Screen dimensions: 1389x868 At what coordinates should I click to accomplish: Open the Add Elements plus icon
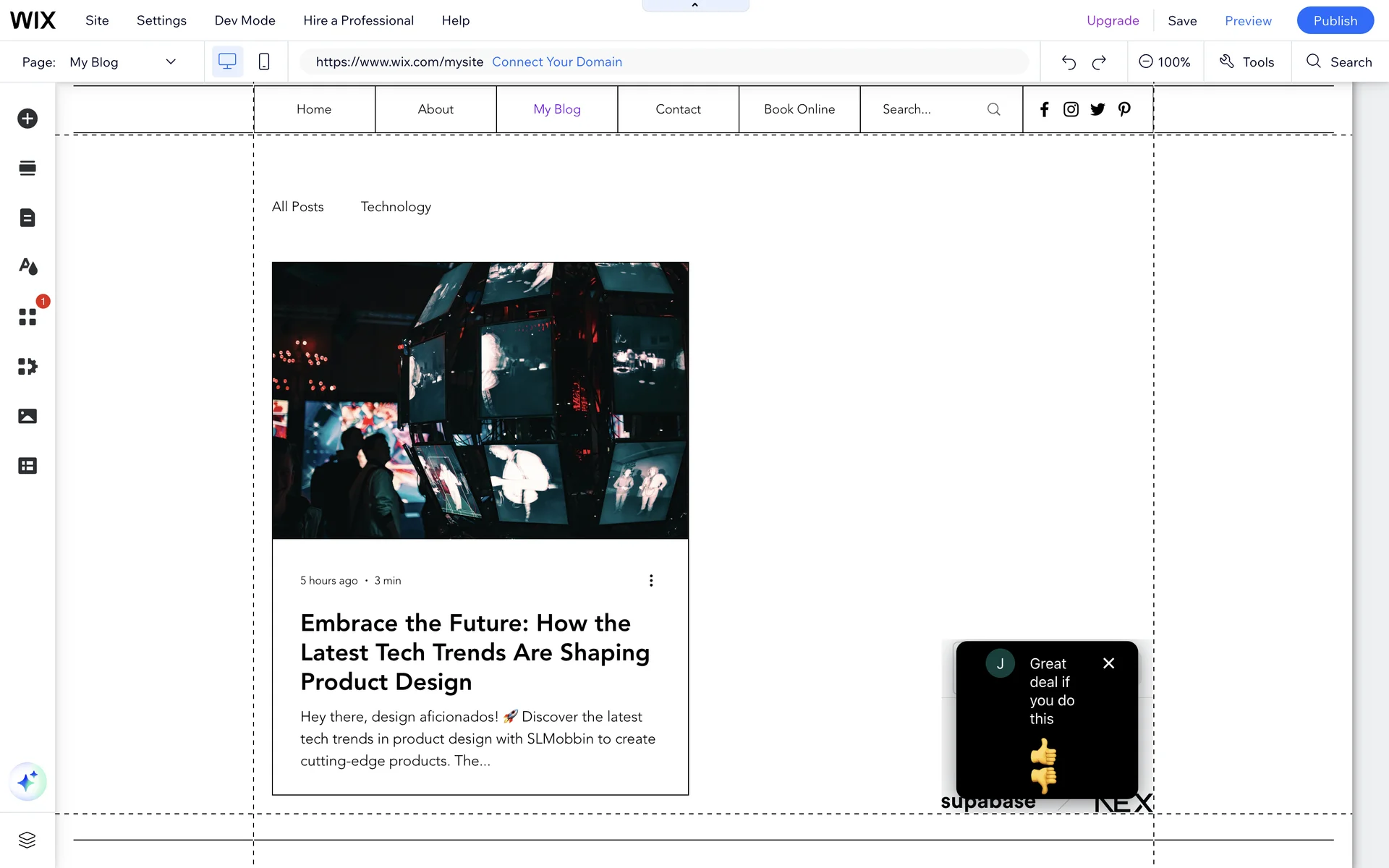pyautogui.click(x=27, y=119)
